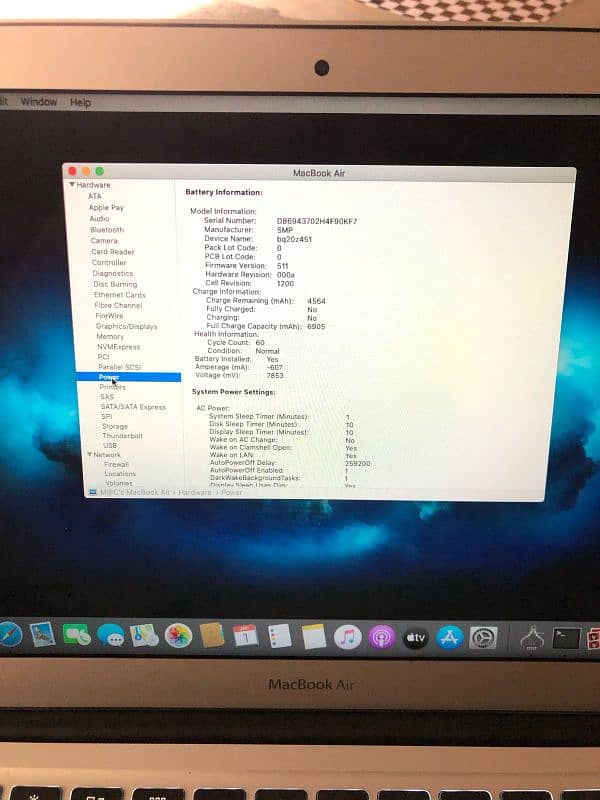This screenshot has height=800, width=600.
Task: Select Memory in the sidebar
Action: [110, 337]
